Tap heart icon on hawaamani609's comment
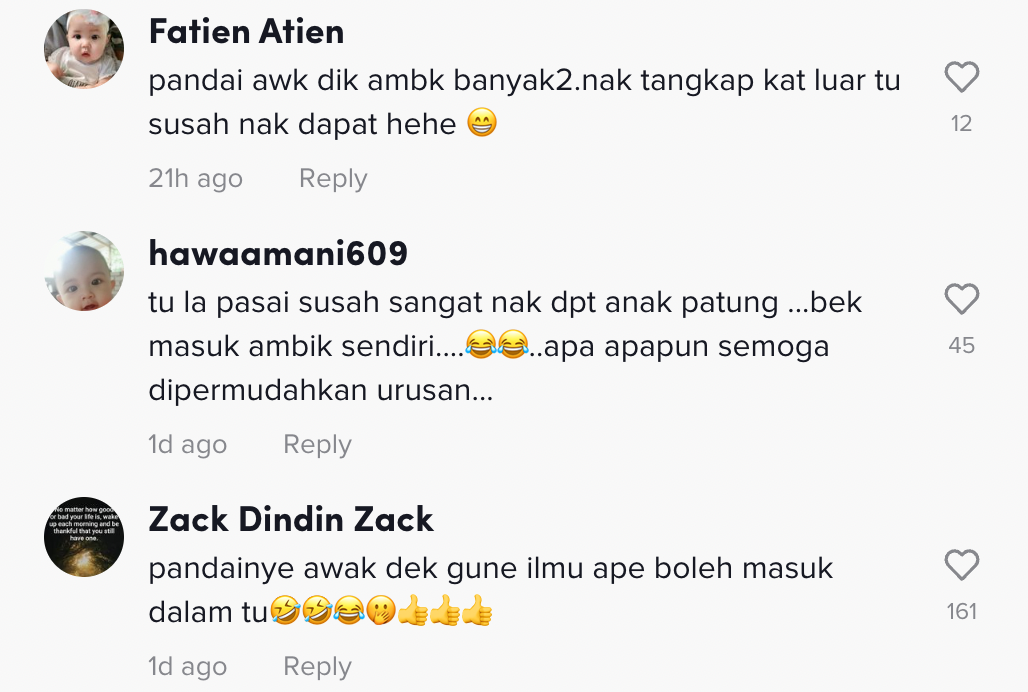The image size is (1028, 692). click(961, 299)
